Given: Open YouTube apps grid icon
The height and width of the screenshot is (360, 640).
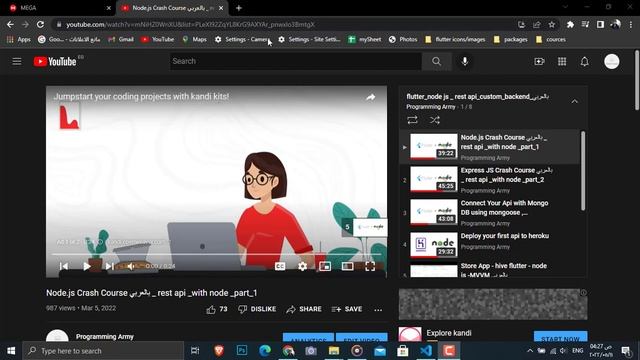Looking at the screenshot, I should pos(562,62).
